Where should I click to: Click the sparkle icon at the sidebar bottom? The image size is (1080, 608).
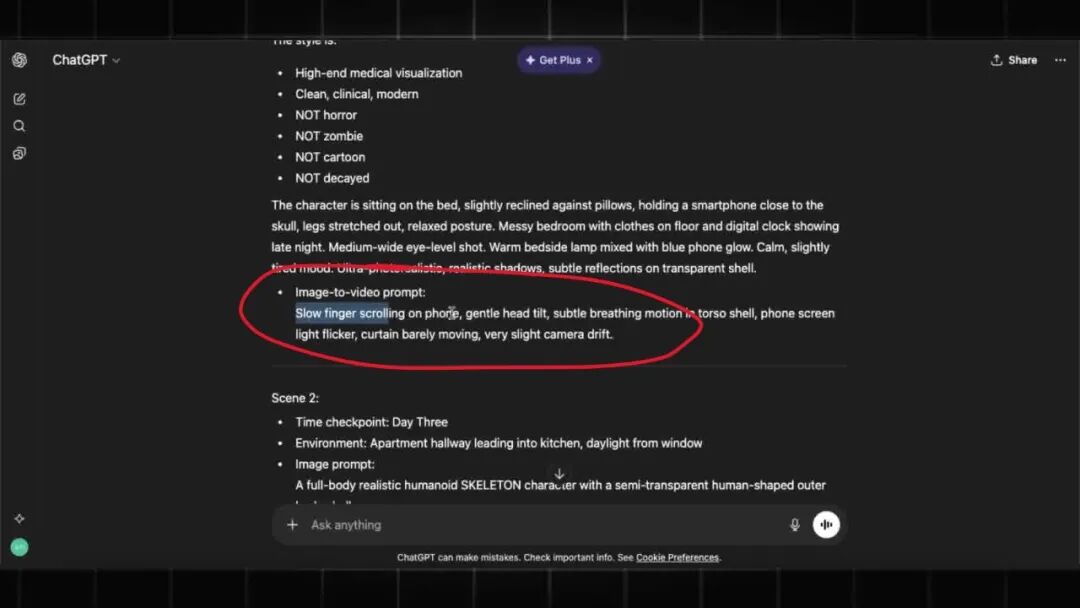19,518
